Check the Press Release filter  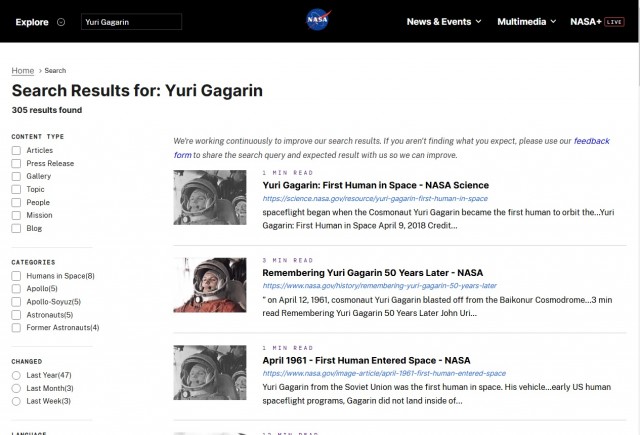pyautogui.click(x=16, y=164)
